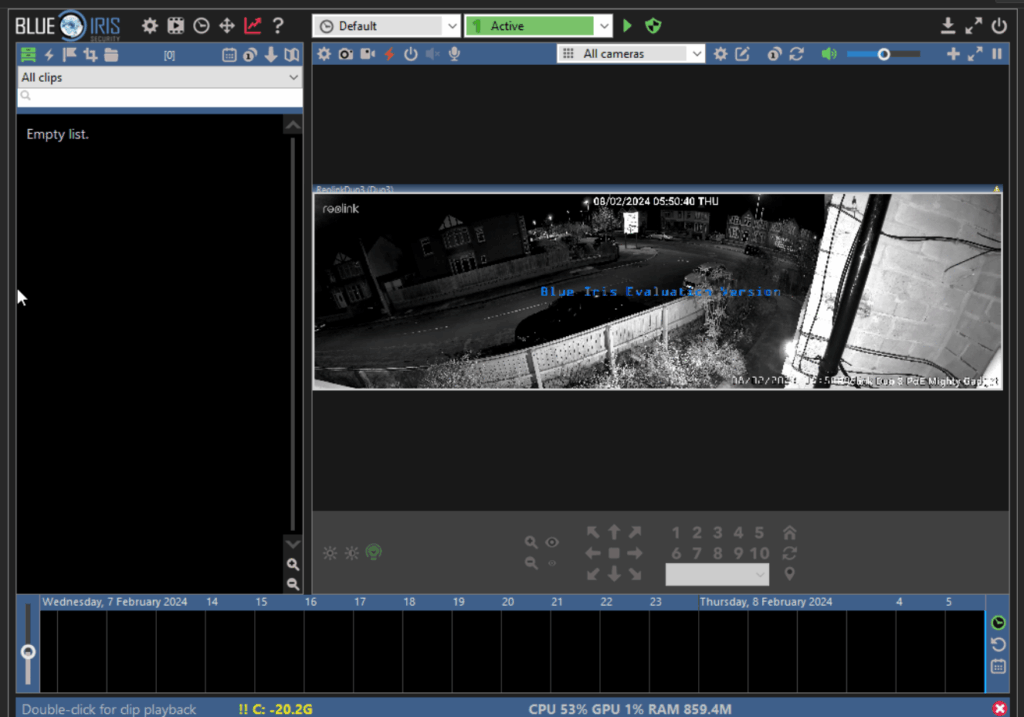Open the main Blue Iris settings gear
This screenshot has width=1024, height=717.
[x=150, y=26]
